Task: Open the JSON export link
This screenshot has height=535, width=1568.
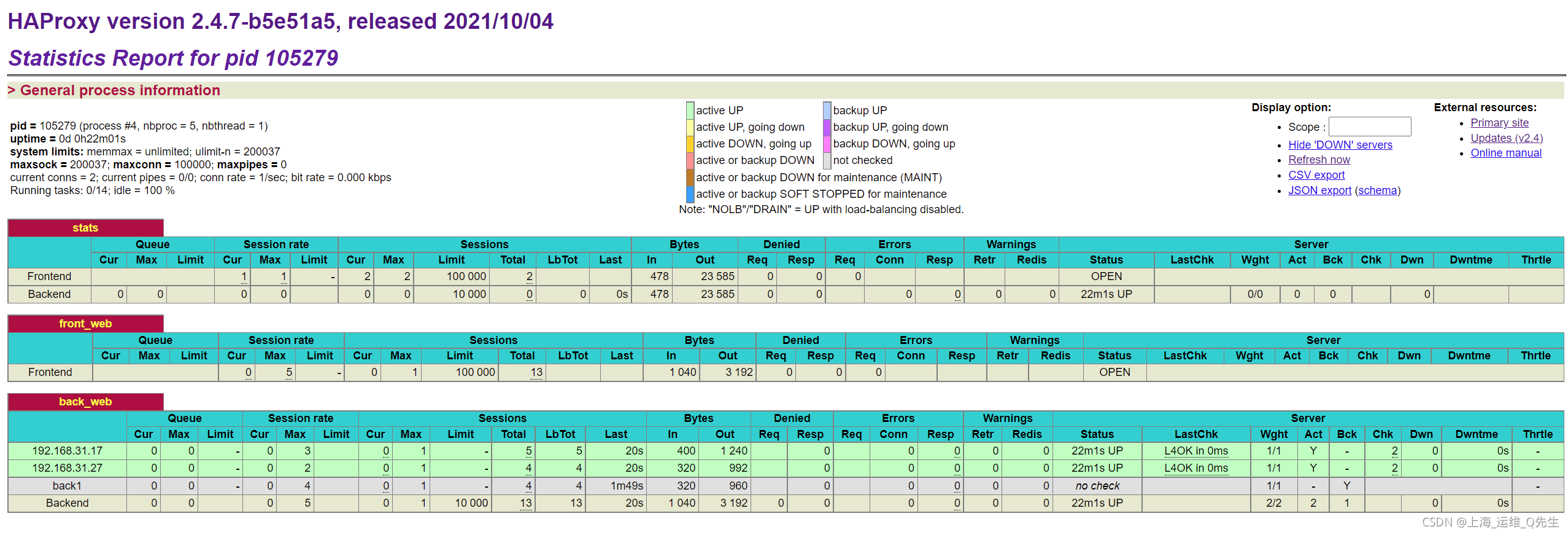Action: tap(1319, 190)
